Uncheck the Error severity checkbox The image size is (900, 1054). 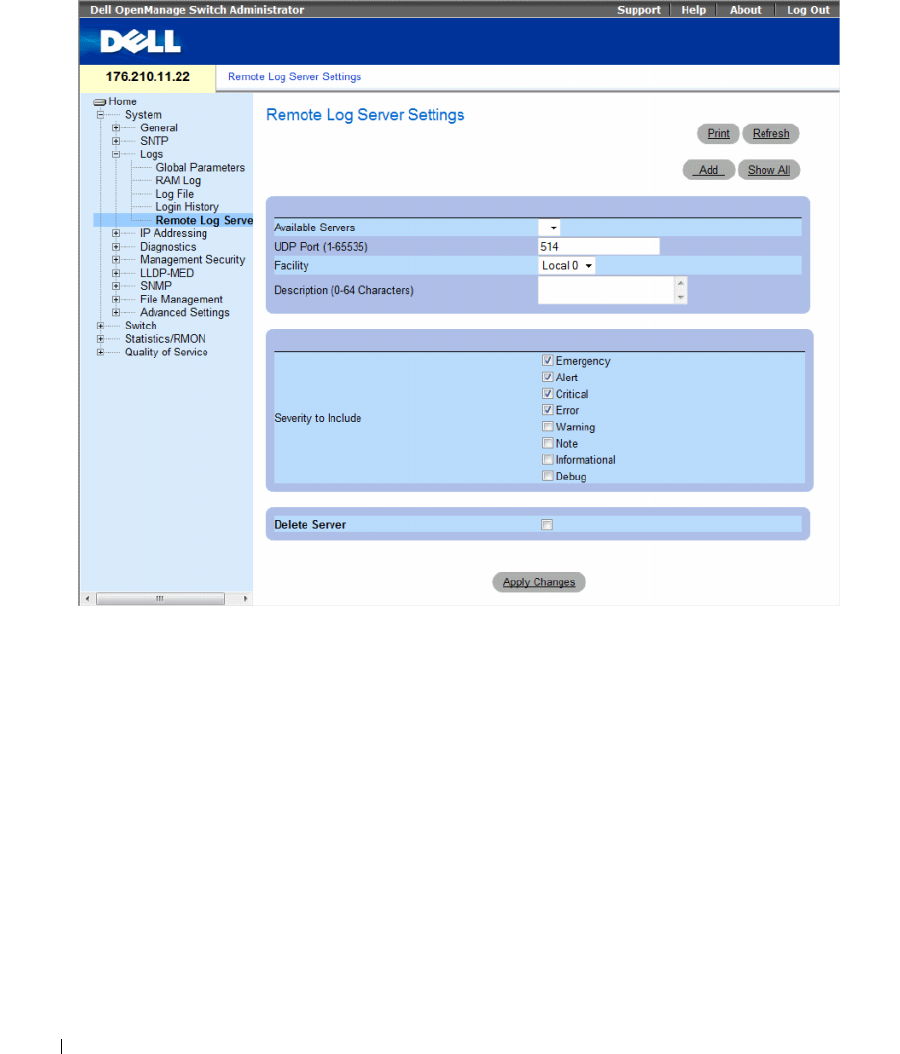548,410
